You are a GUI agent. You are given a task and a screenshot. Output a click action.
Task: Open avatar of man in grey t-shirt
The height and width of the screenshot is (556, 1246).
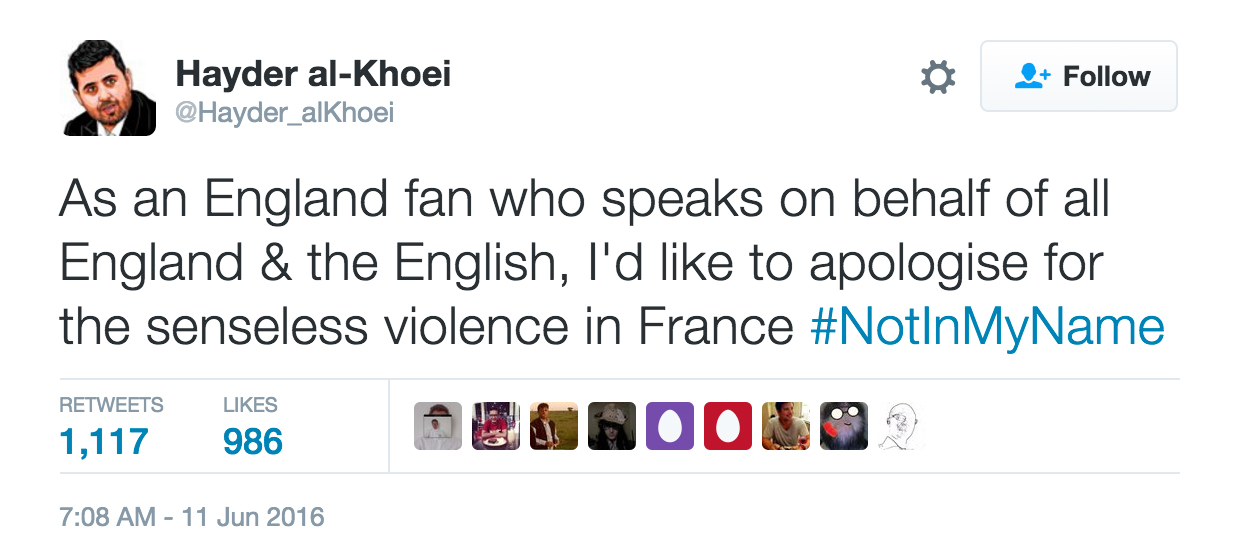(x=786, y=426)
